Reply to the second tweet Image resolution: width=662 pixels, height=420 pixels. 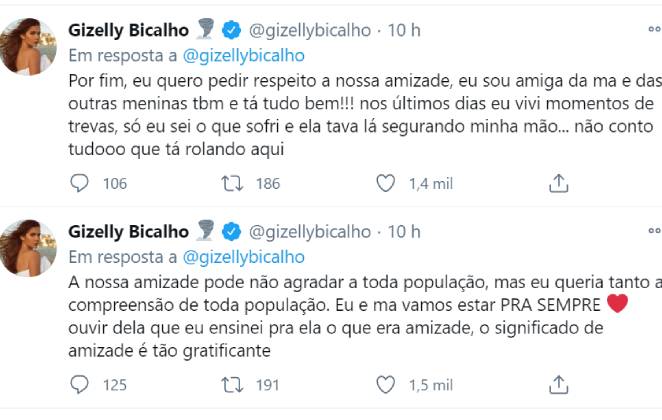pyautogui.click(x=80, y=385)
